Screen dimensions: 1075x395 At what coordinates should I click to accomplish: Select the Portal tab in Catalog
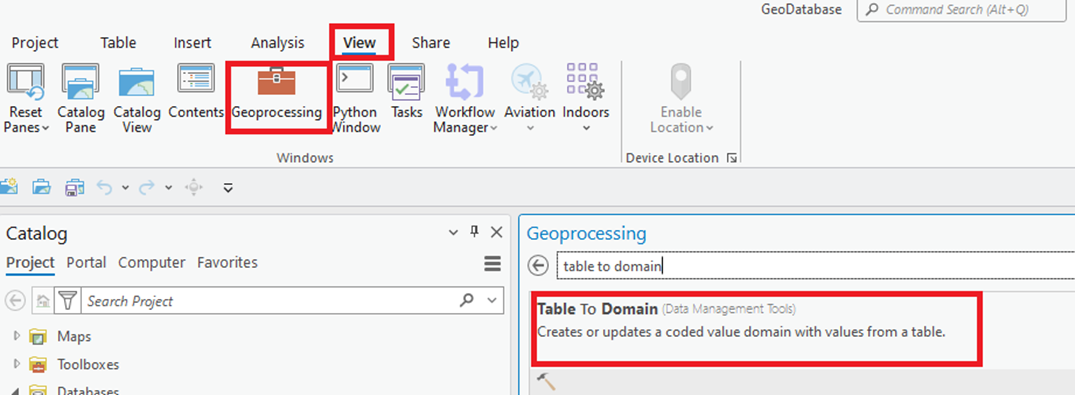click(x=86, y=263)
